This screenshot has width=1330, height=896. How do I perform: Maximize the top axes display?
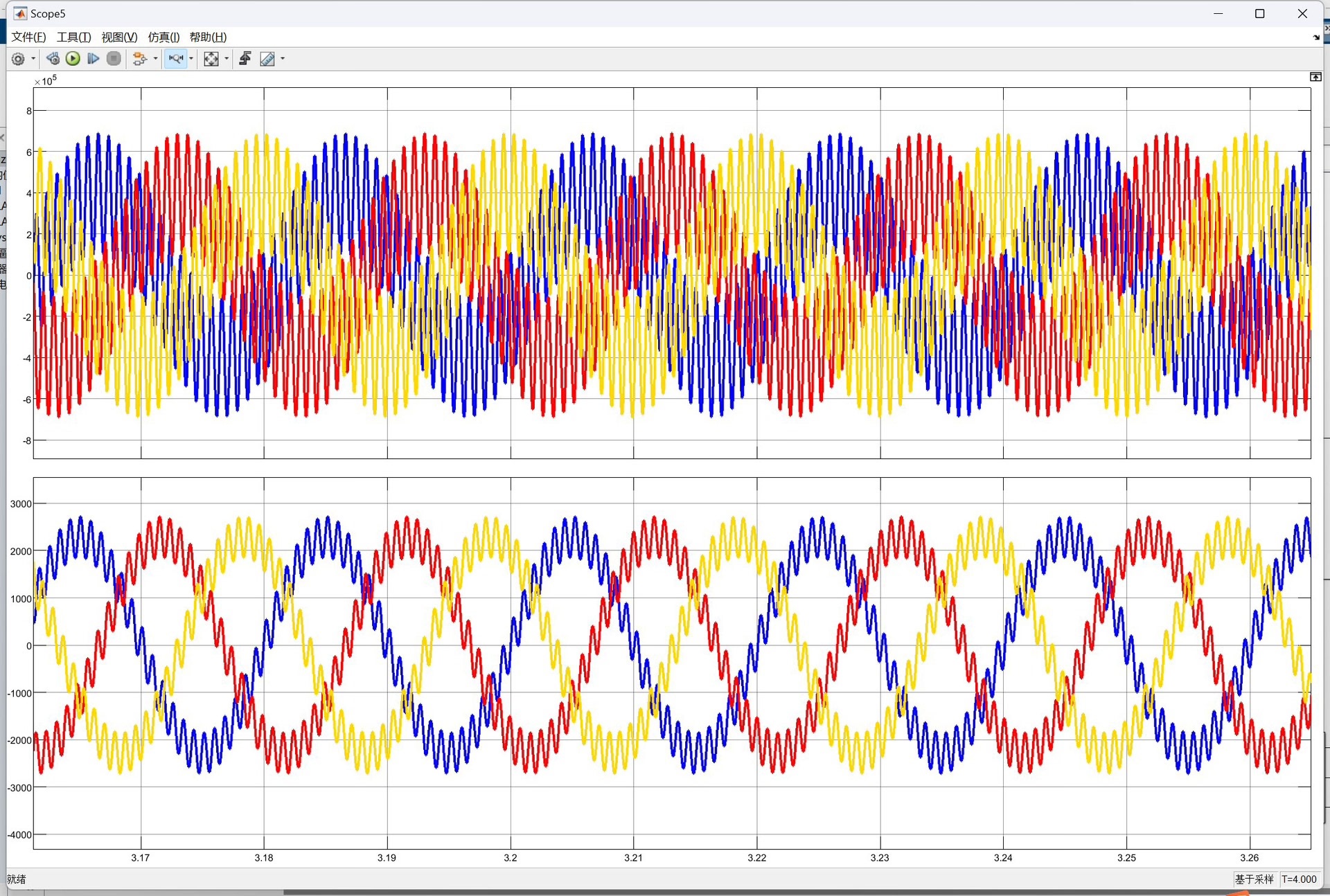(1315, 77)
